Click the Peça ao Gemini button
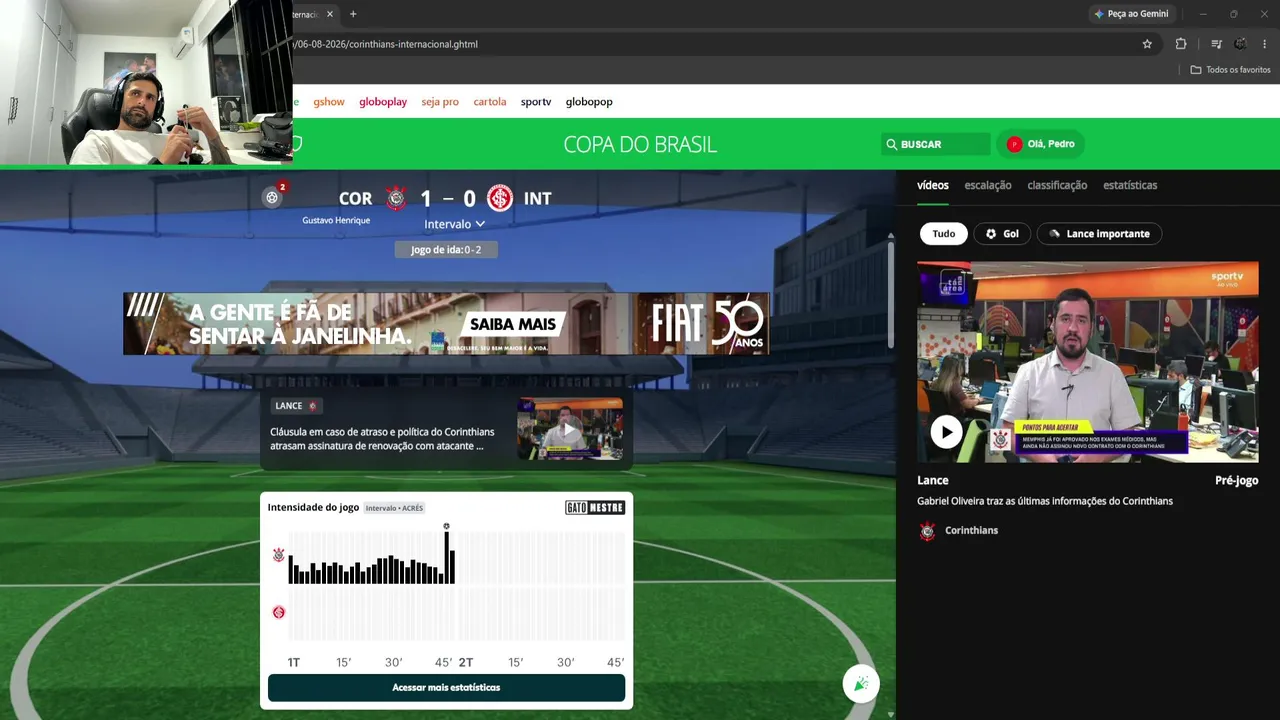 (x=1131, y=14)
